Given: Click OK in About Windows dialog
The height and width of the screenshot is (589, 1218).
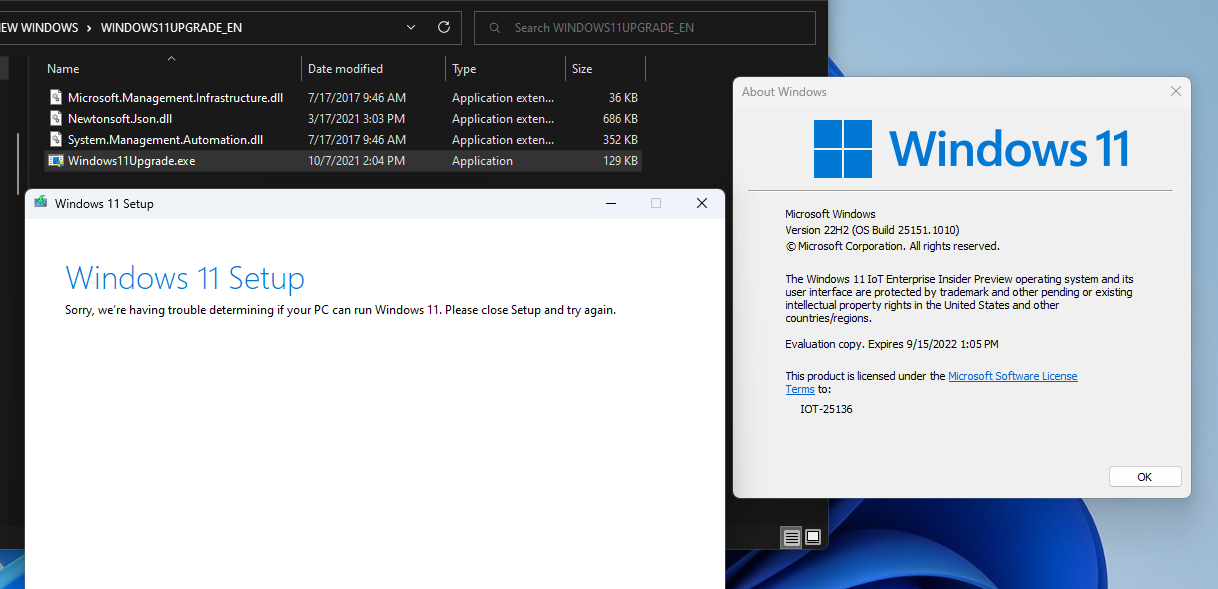Looking at the screenshot, I should 1145,477.
